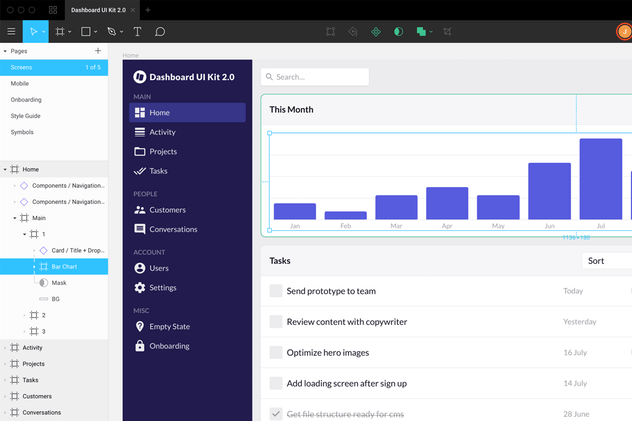The height and width of the screenshot is (421, 632).
Task: Open frame tool options dropdown arrow
Action: point(69,32)
